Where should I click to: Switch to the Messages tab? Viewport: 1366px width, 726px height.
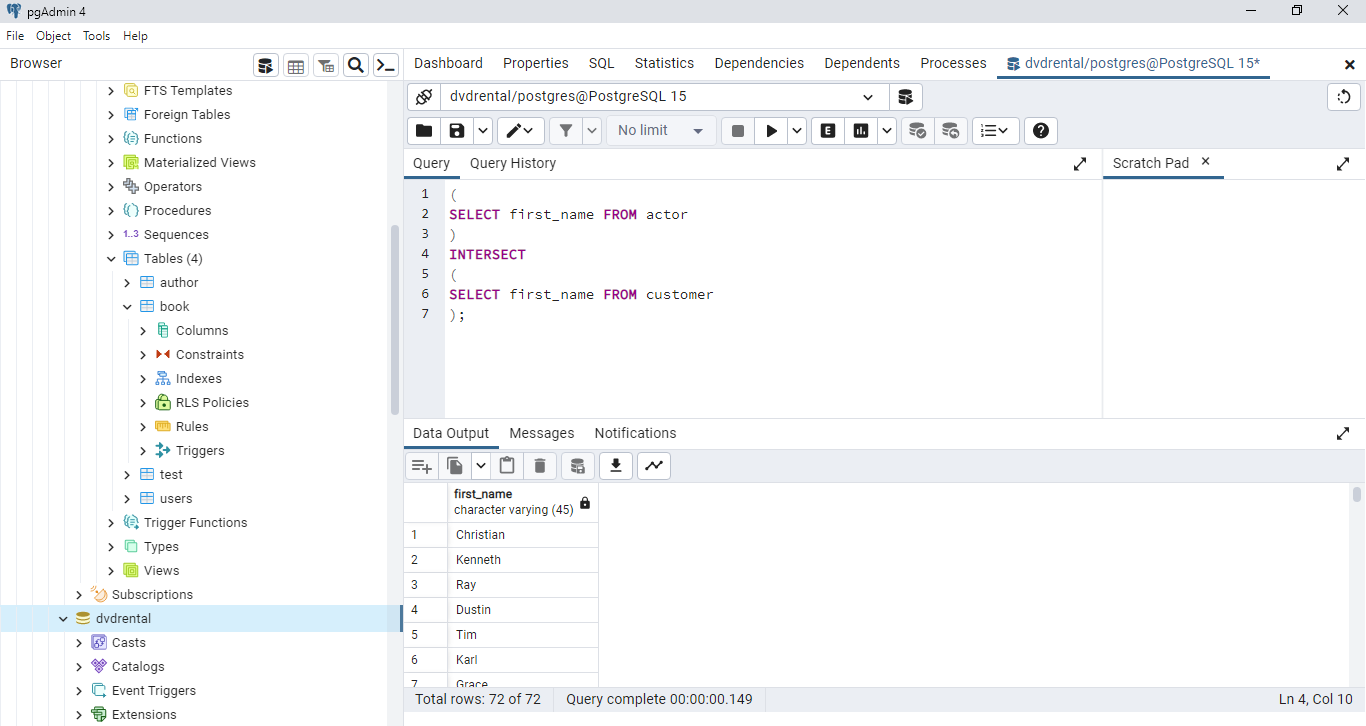tap(542, 433)
